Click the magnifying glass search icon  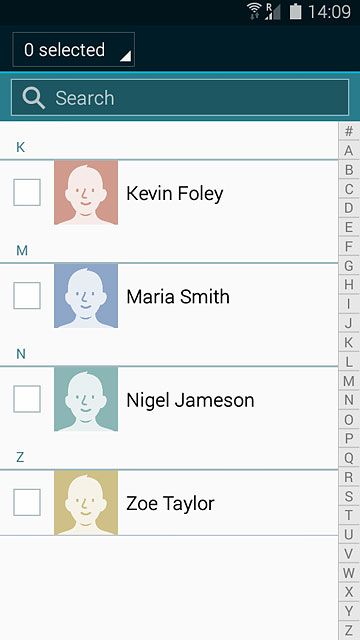(x=33, y=98)
